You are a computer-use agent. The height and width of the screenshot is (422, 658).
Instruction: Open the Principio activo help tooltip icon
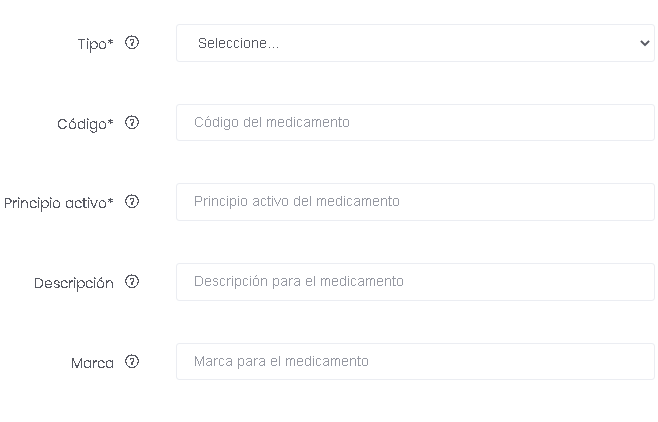click(132, 202)
